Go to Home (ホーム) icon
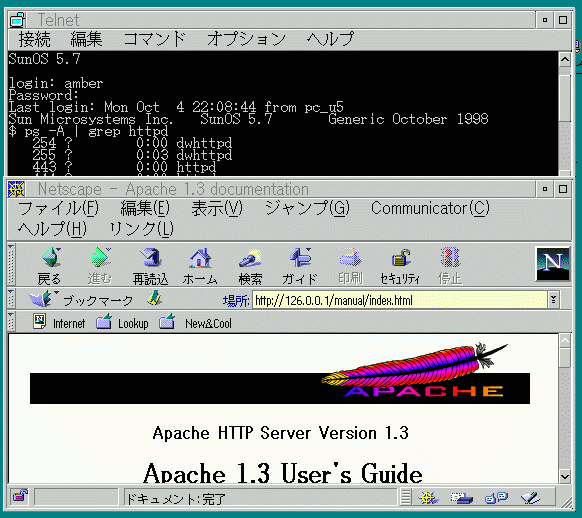This screenshot has height=518, width=582. pos(200,266)
